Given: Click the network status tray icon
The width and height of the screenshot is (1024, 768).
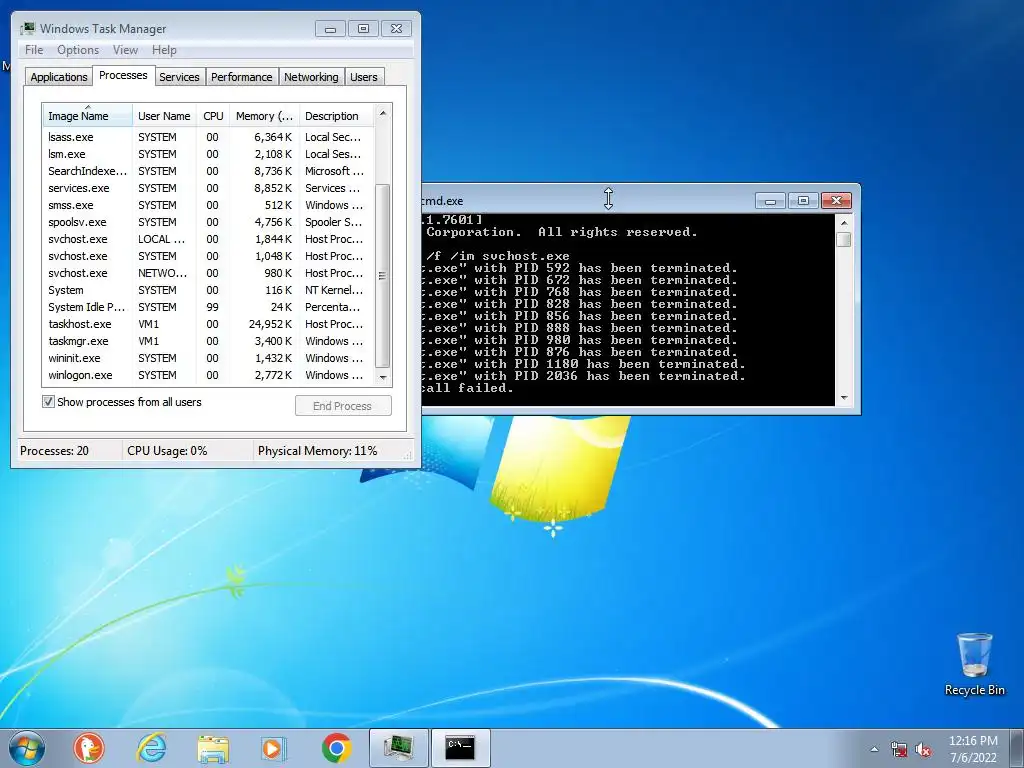Looking at the screenshot, I should (899, 750).
